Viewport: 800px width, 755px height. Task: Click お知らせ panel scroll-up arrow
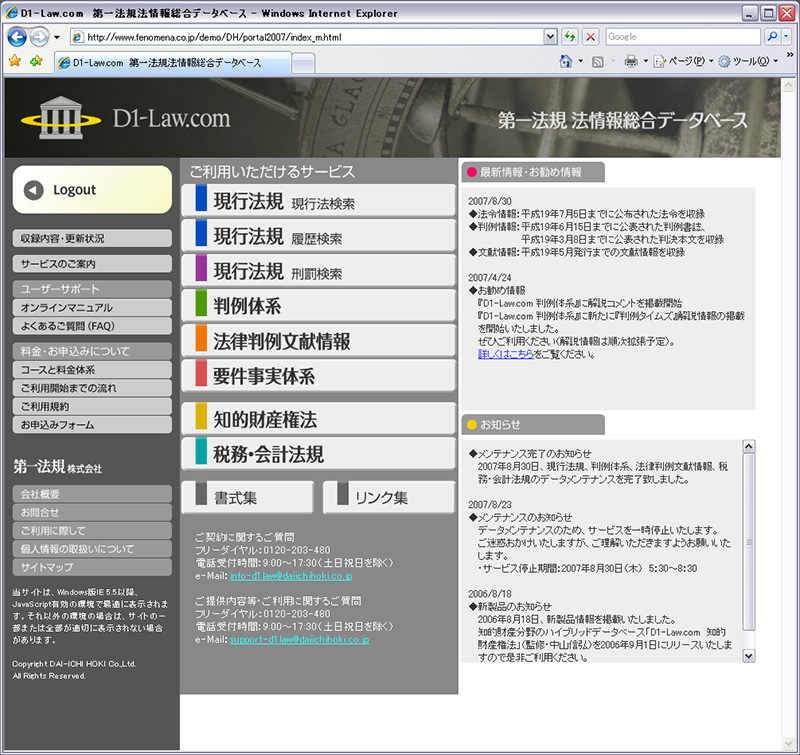748,446
